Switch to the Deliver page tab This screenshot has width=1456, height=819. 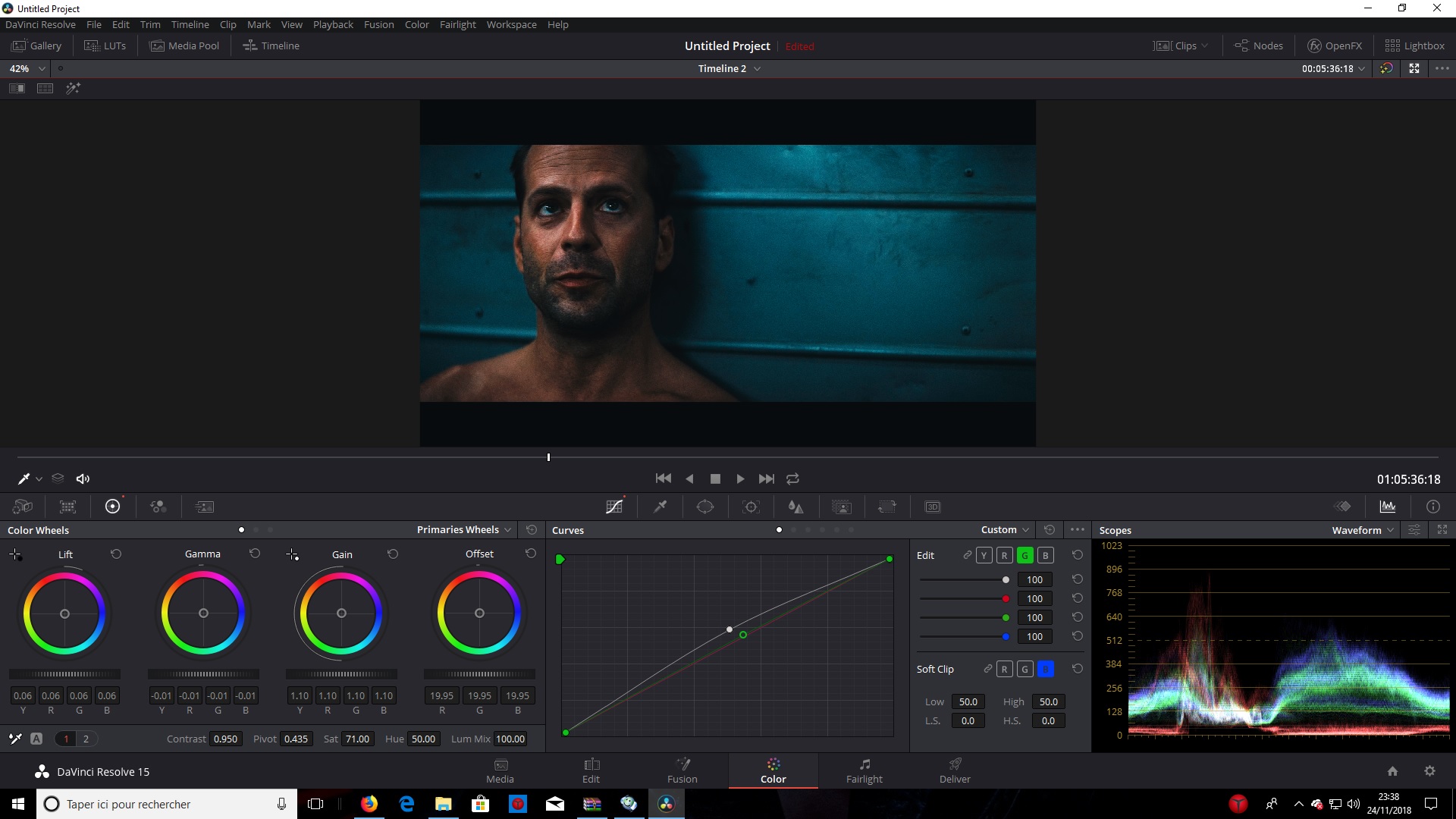(x=955, y=770)
